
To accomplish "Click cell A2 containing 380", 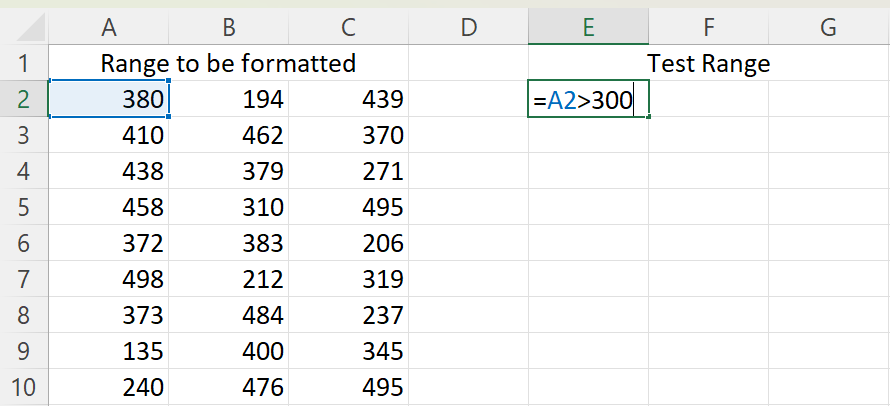I will (x=108, y=99).
